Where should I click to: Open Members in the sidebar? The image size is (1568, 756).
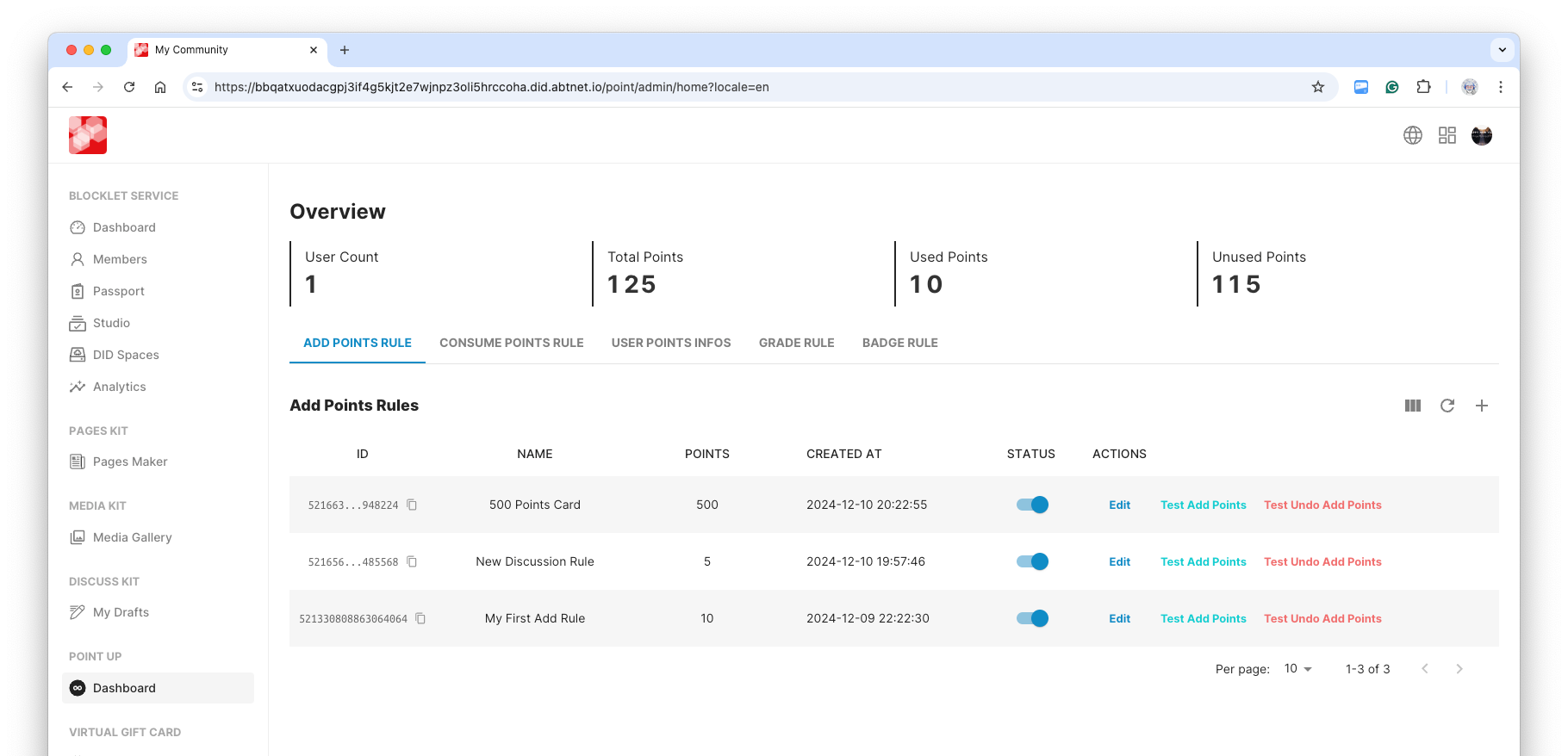(x=120, y=259)
